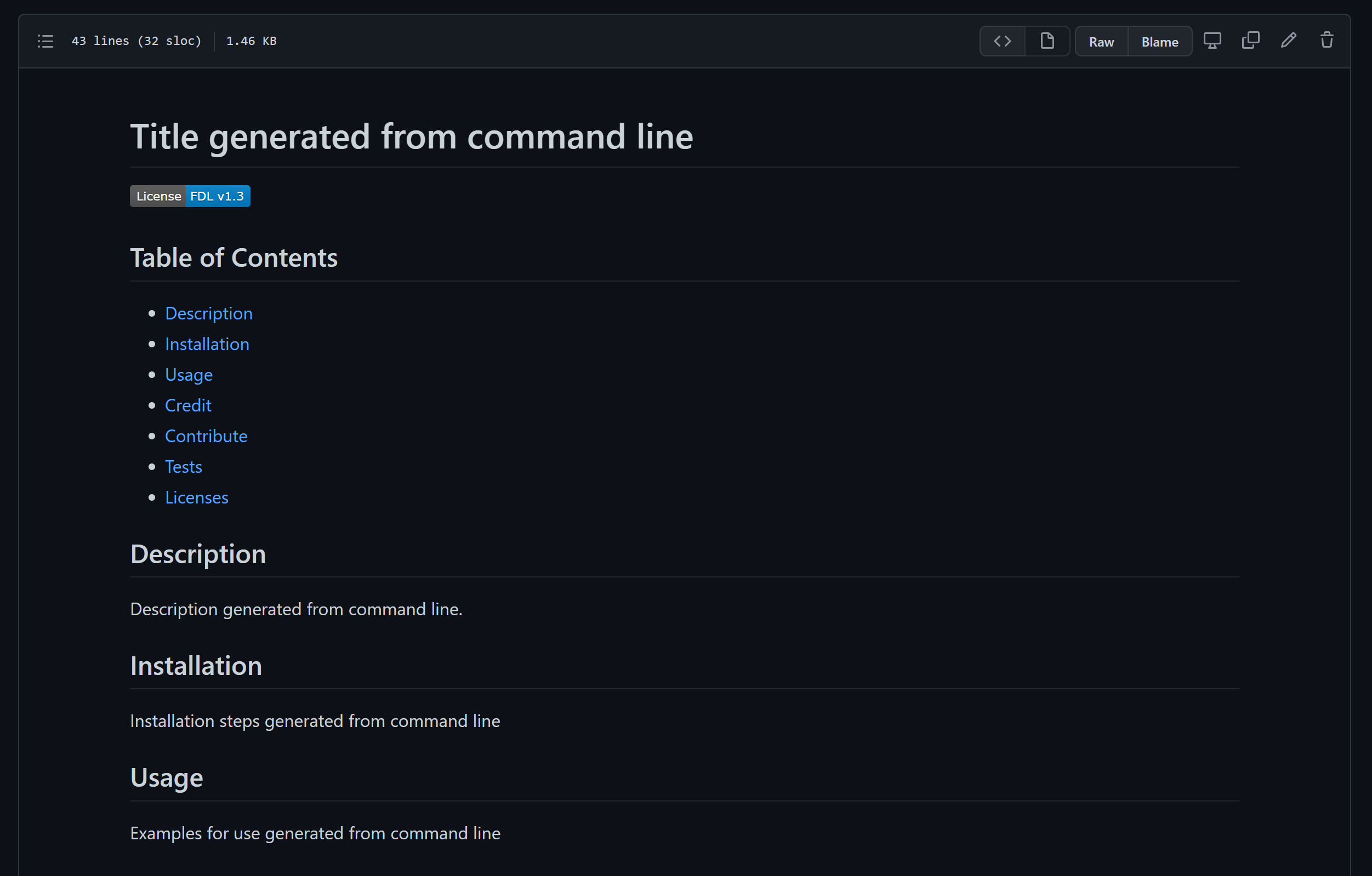Click the Table of Contents heading

[x=234, y=258]
